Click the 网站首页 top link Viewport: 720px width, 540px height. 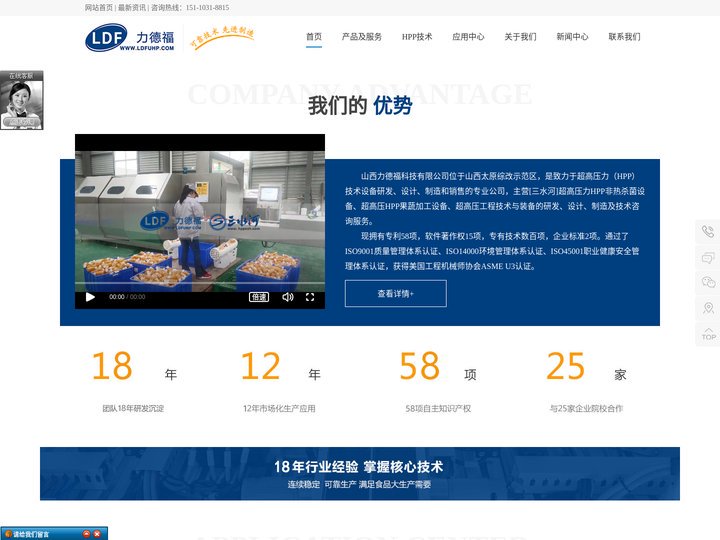[99, 7]
